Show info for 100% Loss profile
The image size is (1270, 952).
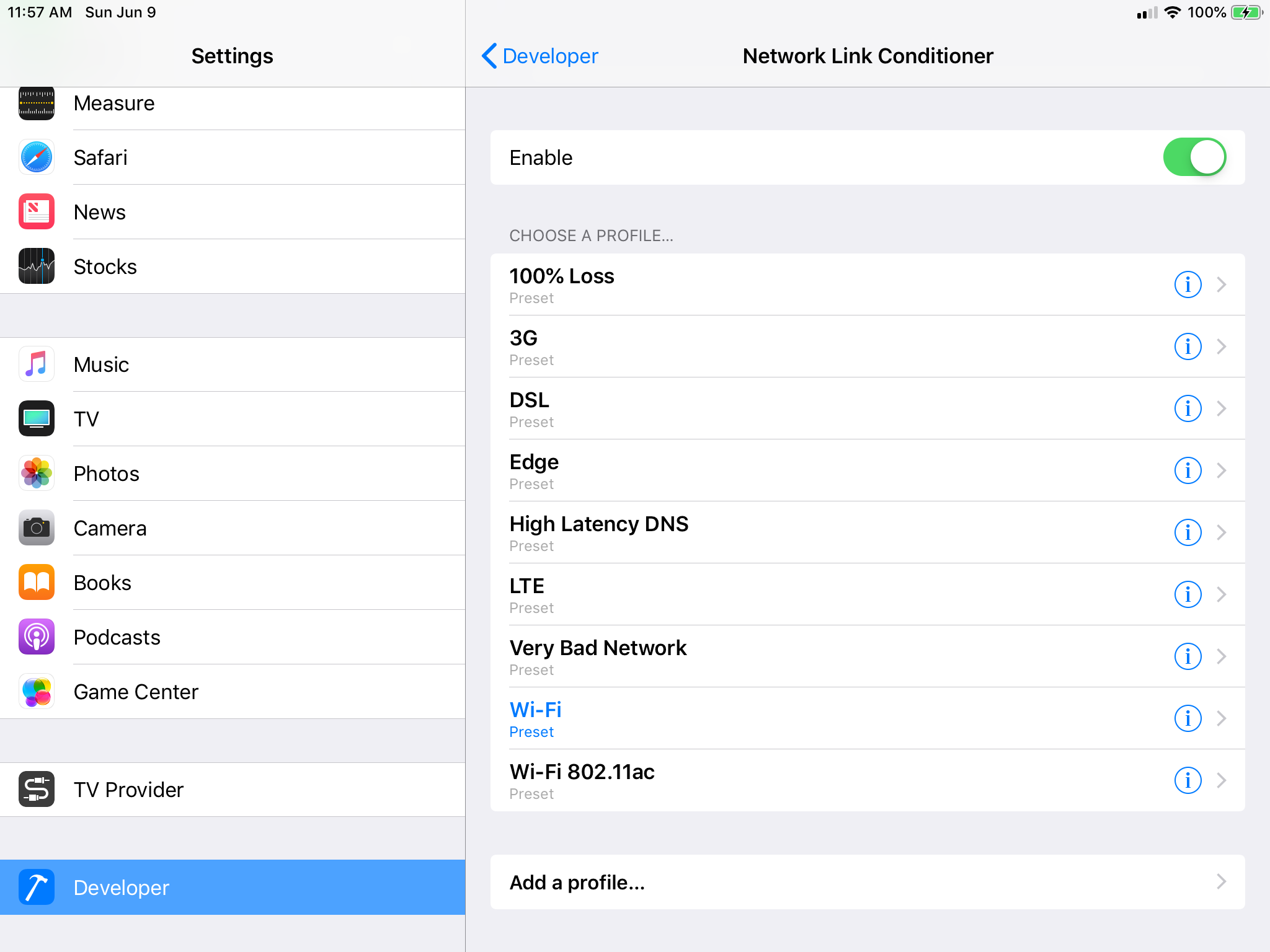(x=1188, y=284)
